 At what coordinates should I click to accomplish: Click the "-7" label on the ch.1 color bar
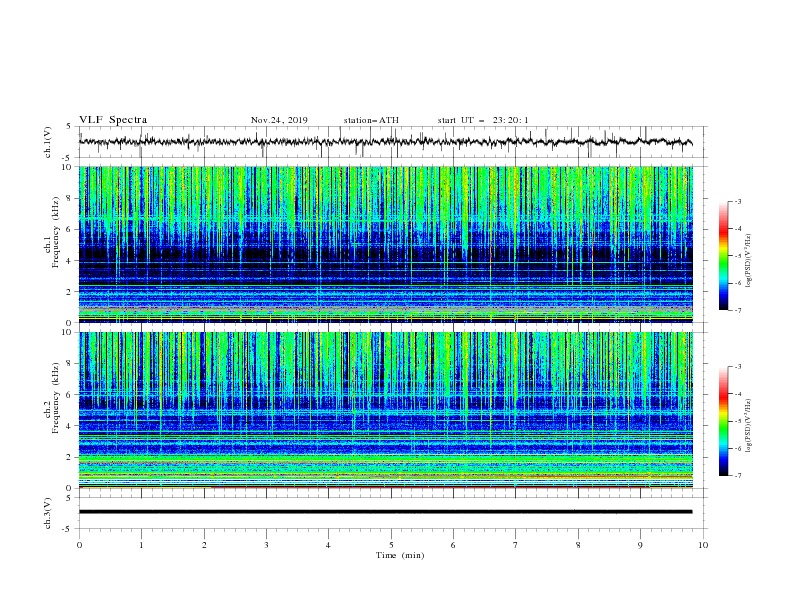737,310
